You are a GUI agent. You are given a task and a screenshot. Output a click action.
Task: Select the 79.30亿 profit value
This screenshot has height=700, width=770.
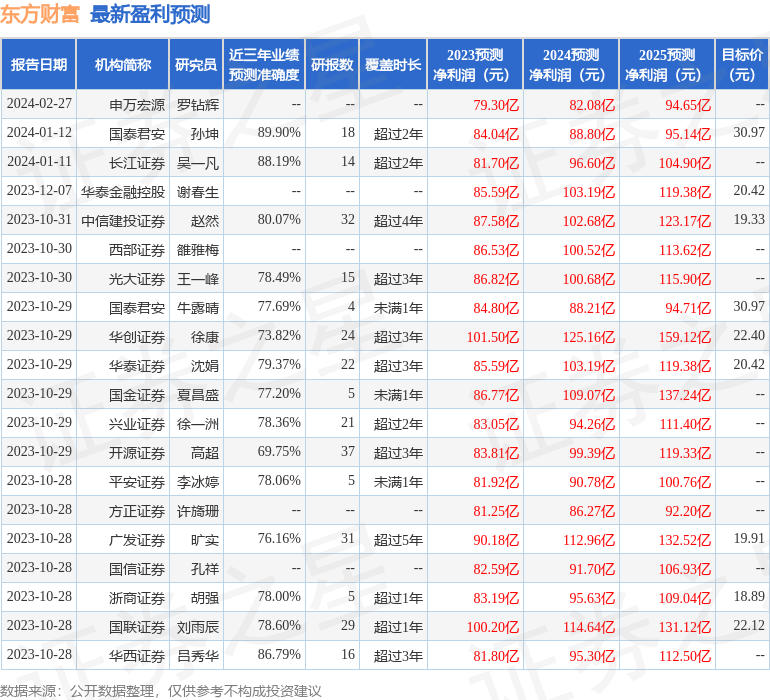(x=496, y=105)
